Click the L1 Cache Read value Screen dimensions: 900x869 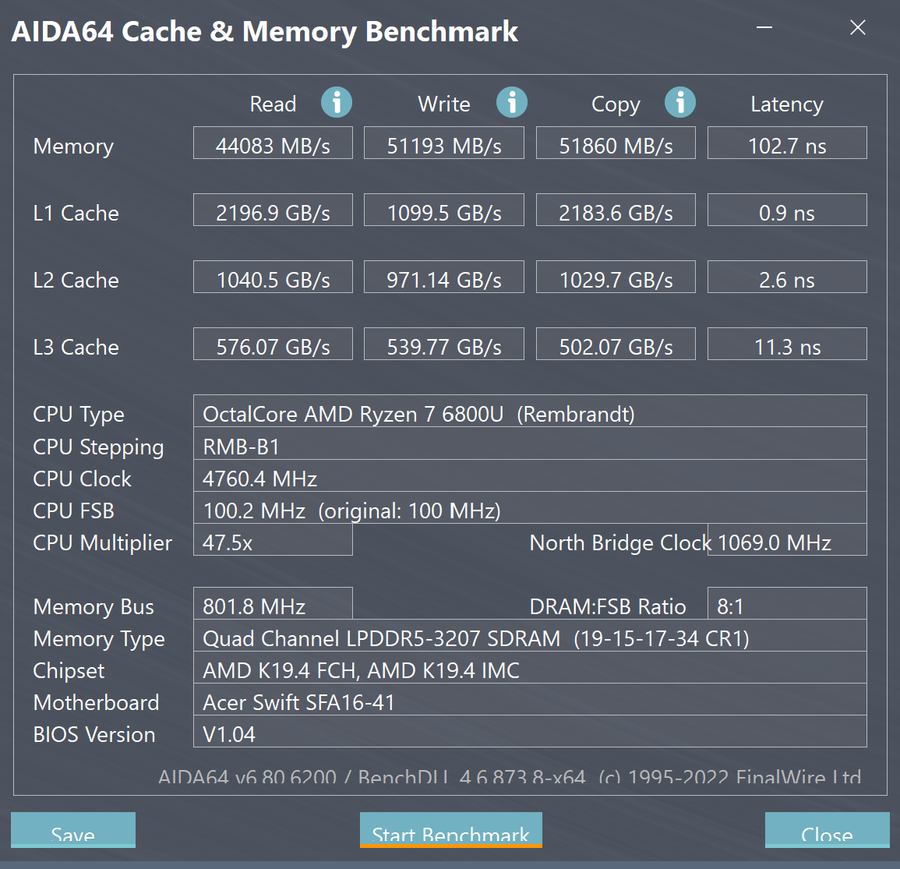click(273, 210)
